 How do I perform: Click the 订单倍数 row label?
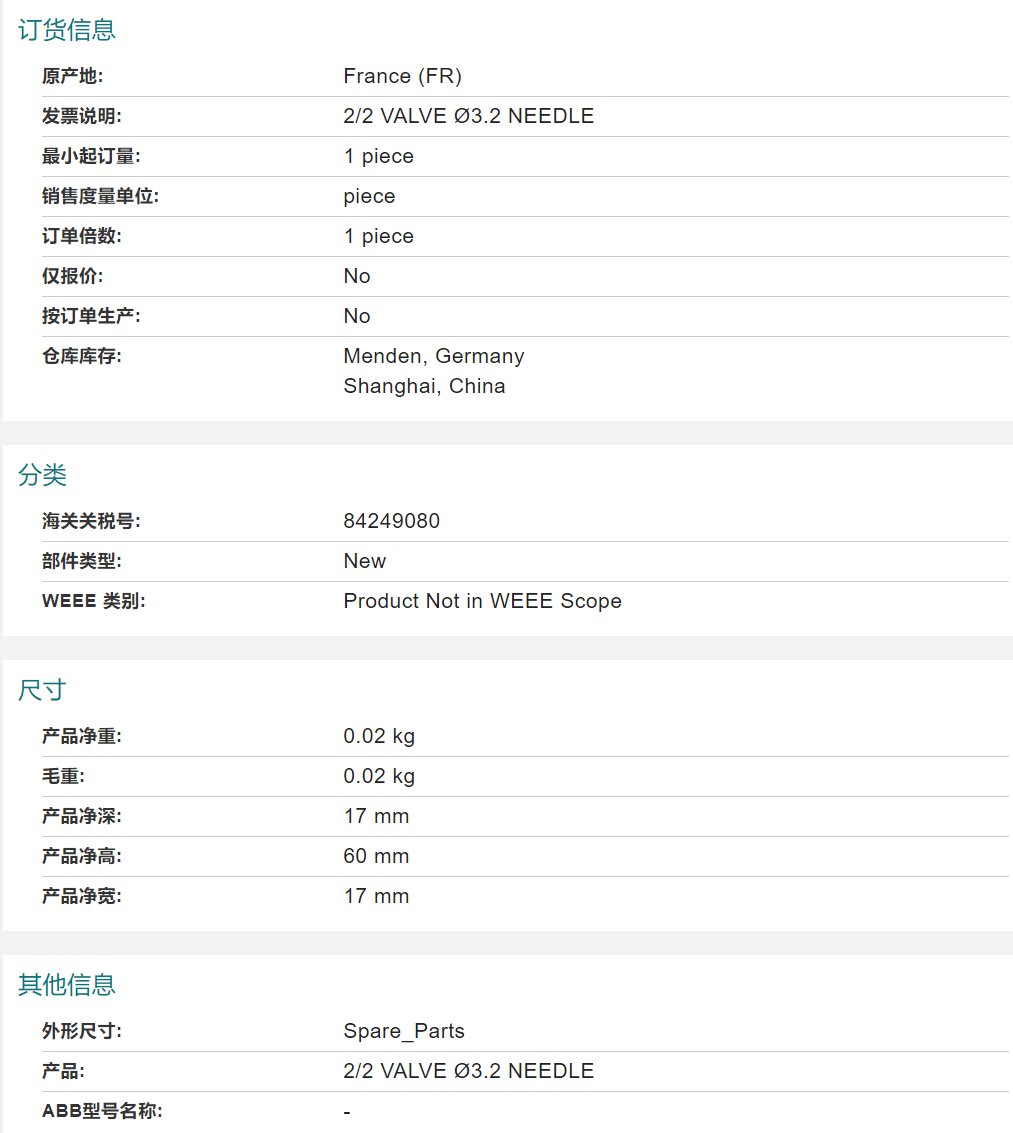click(82, 236)
